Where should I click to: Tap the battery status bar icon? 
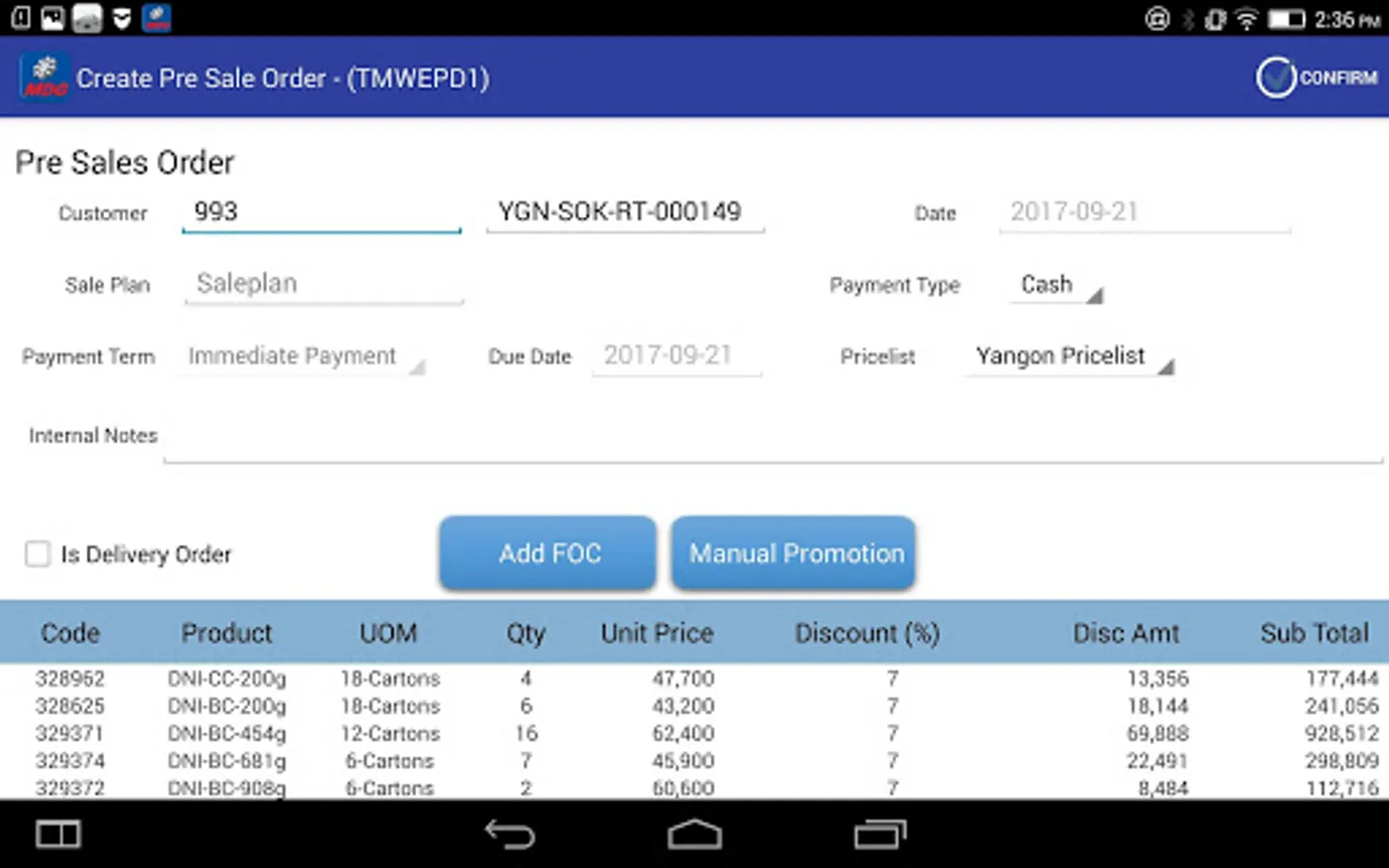1286,18
